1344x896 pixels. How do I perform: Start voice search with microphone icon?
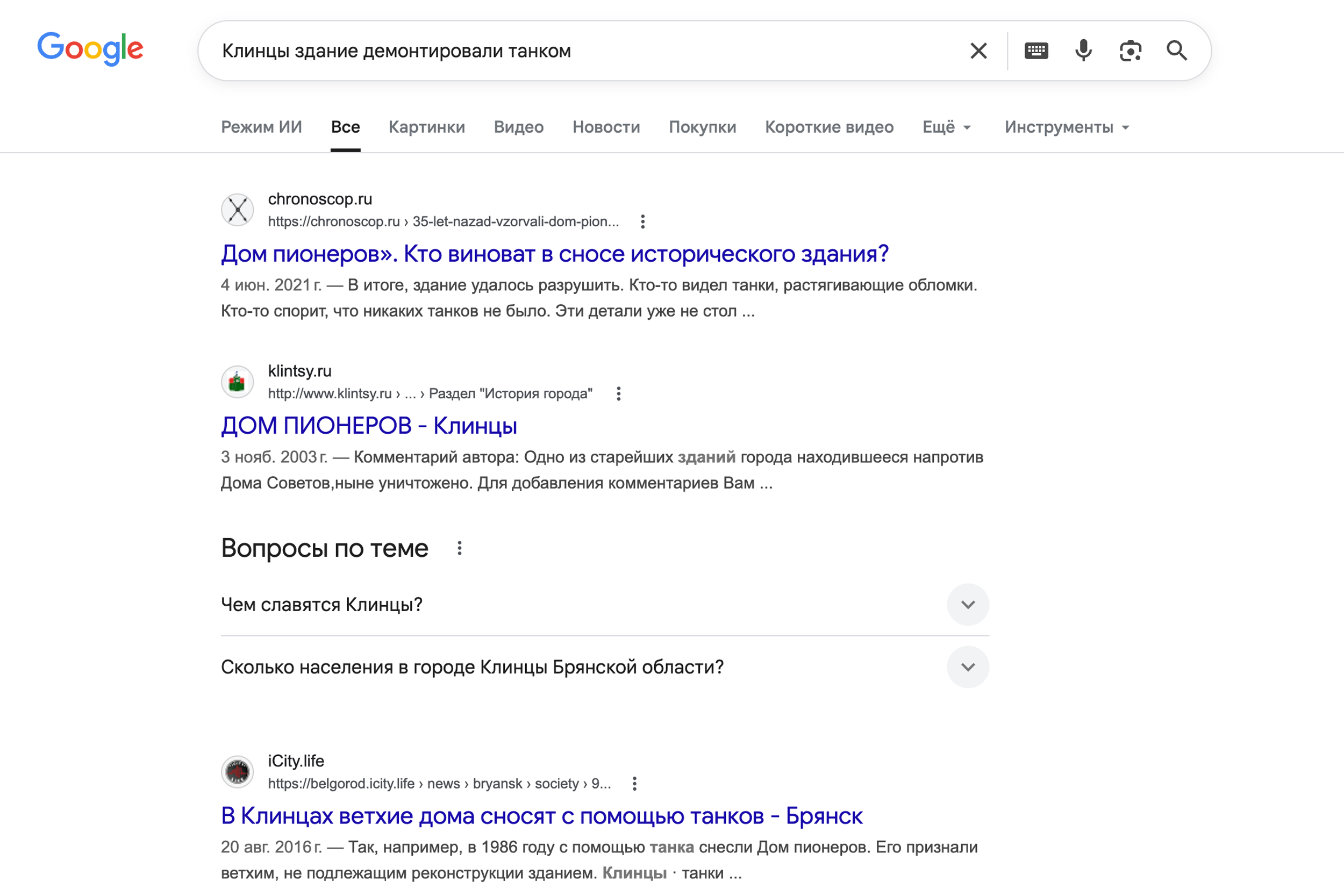point(1083,51)
